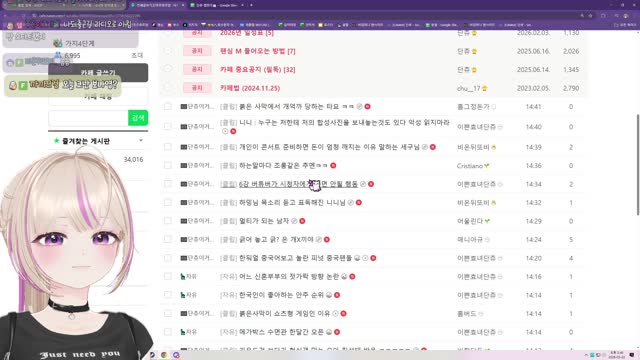The width and height of the screenshot is (640, 360).
Task: Open notice 2026년 일정표 [5]
Action: tap(247, 33)
